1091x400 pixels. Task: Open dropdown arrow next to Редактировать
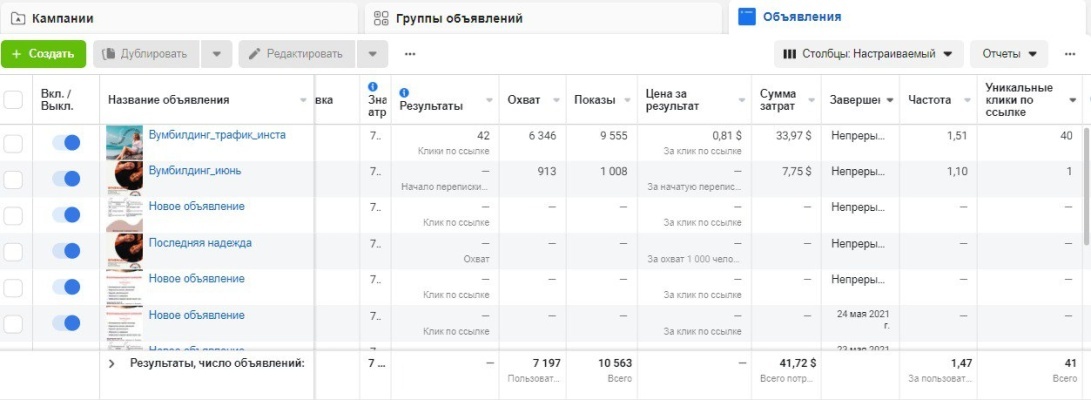click(372, 54)
